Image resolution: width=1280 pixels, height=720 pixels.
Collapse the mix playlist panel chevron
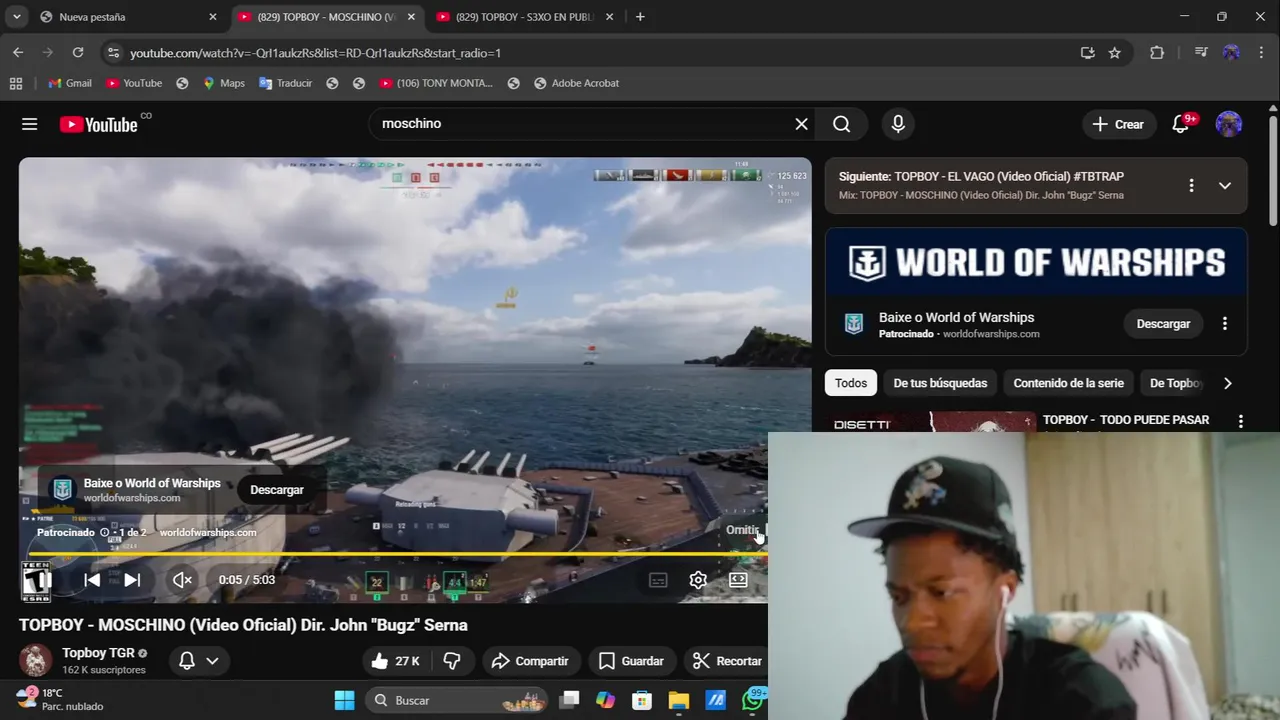pos(1224,185)
